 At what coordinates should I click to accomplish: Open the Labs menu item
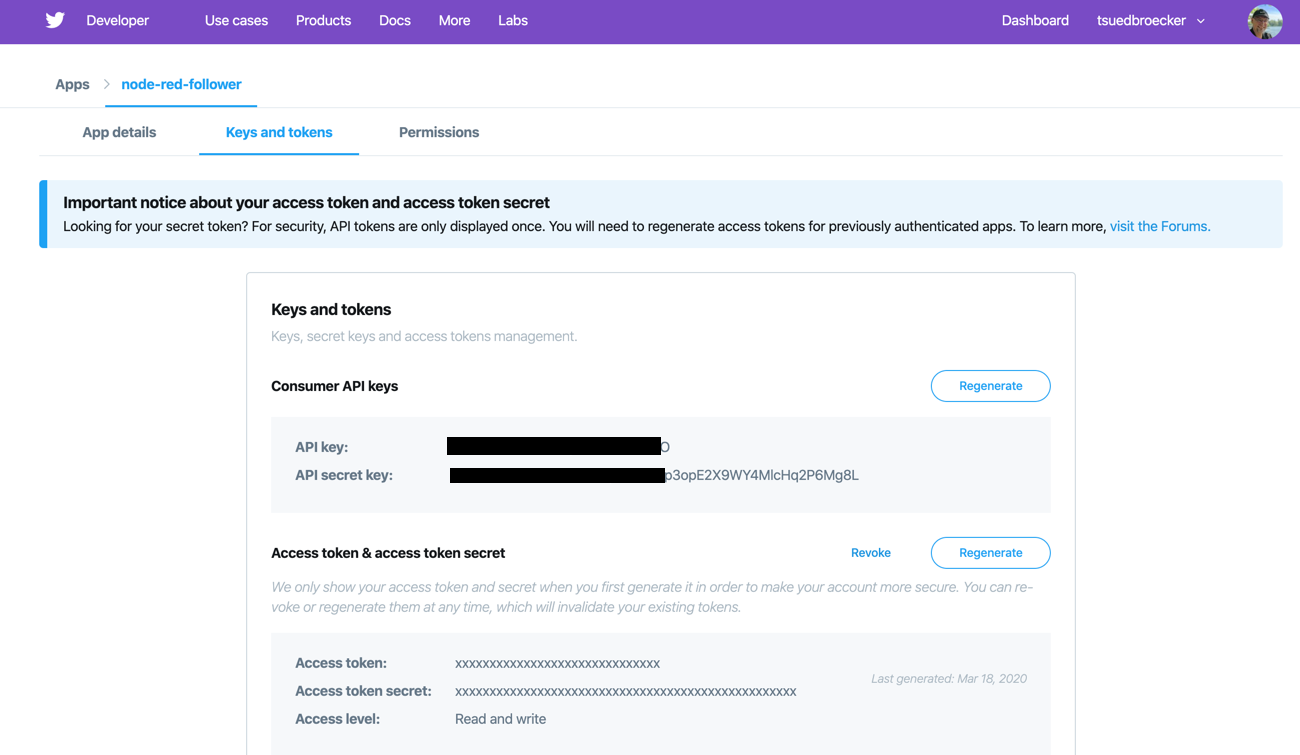pyautogui.click(x=513, y=21)
